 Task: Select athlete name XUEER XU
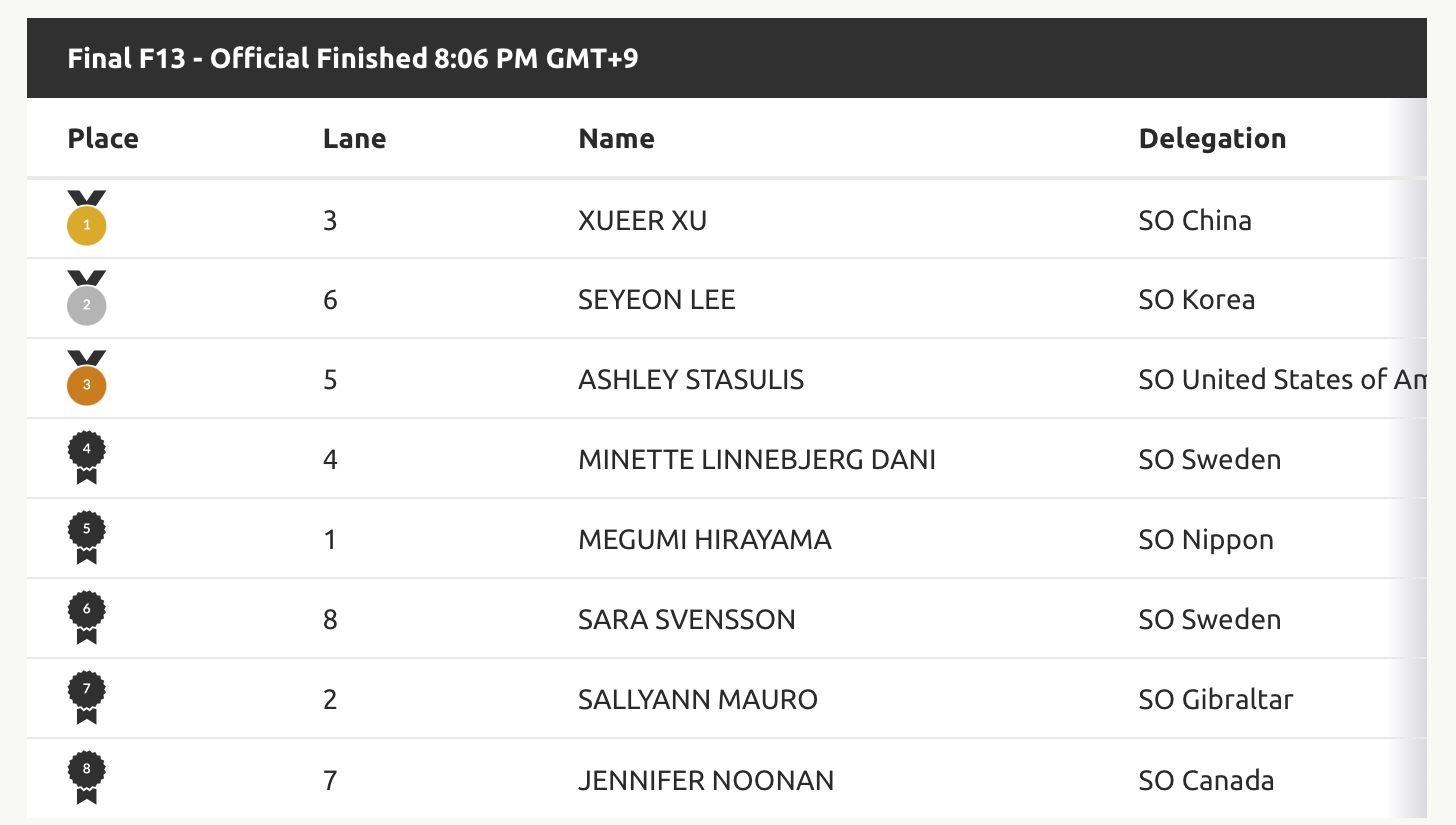point(642,220)
